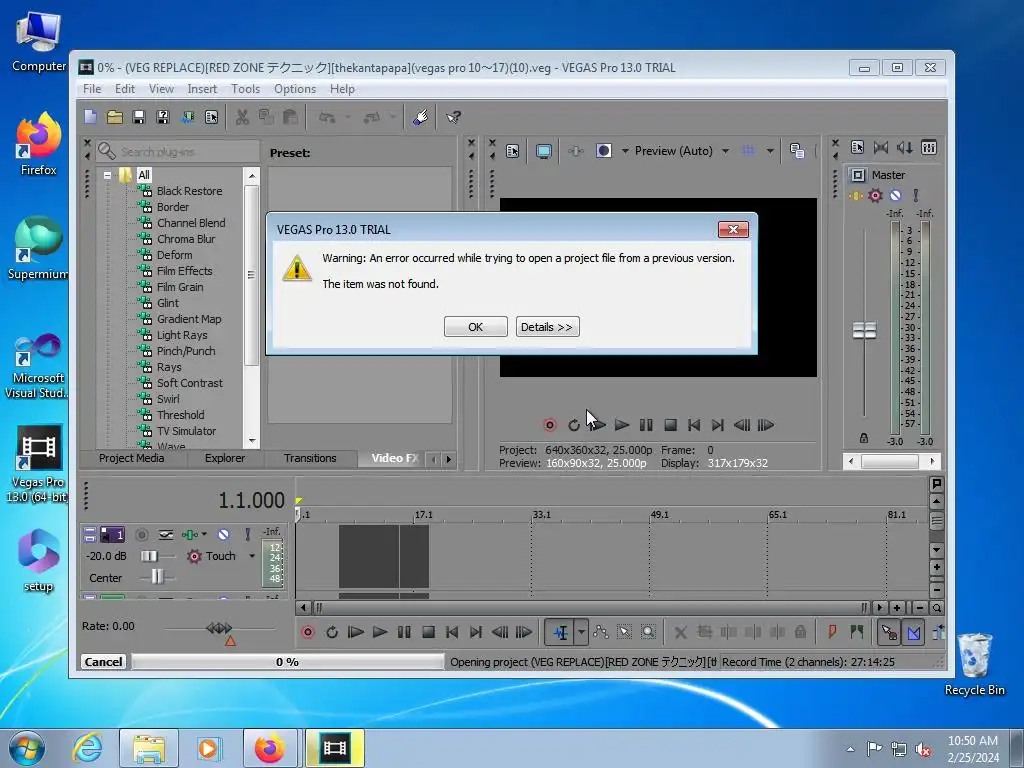Open the Preview (Auto) quality dropdown

[x=725, y=151]
